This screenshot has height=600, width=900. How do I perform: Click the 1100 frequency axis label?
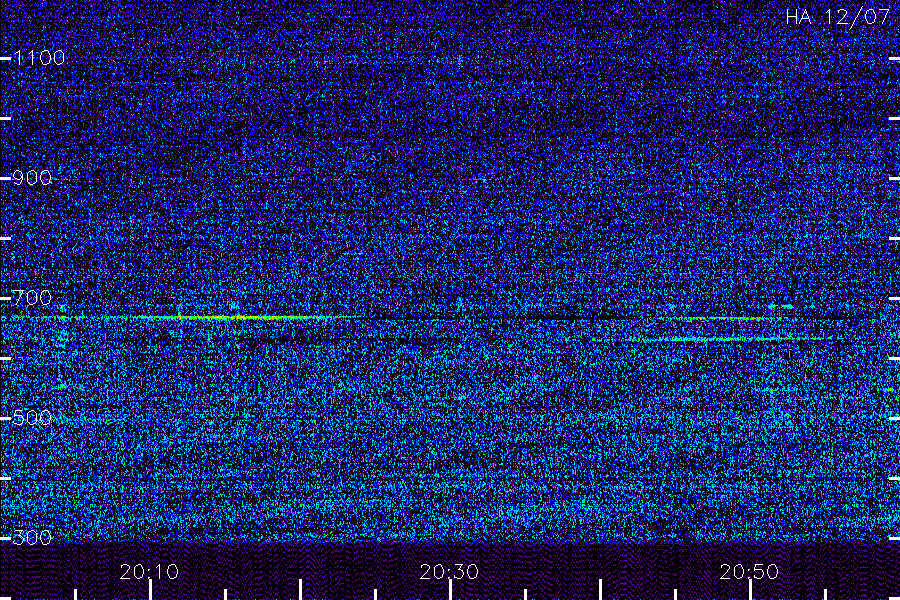[x=39, y=57]
